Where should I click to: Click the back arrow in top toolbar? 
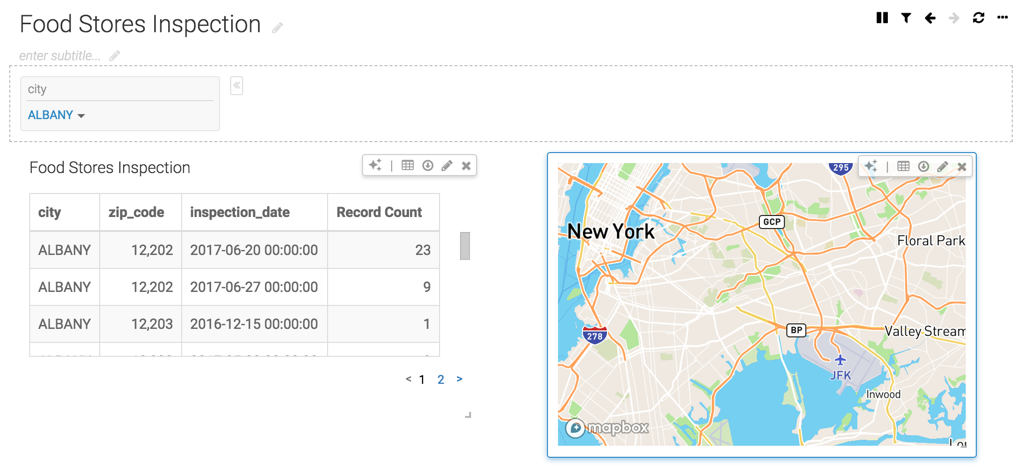[930, 18]
